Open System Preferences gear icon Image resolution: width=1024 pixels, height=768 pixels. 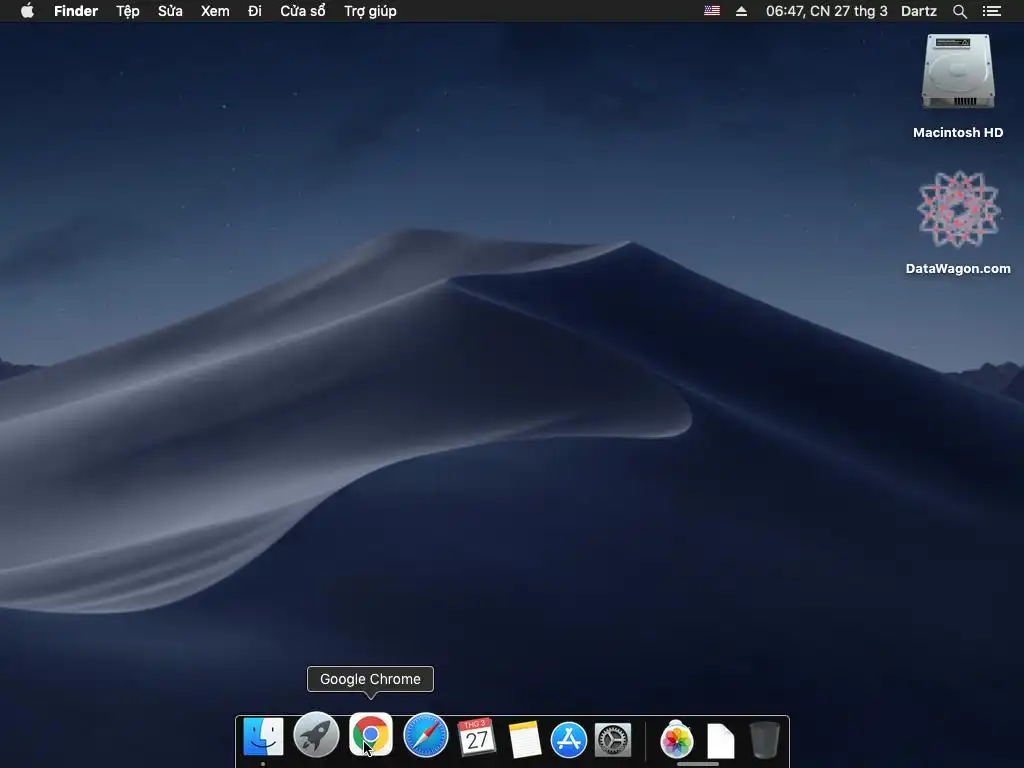613,739
